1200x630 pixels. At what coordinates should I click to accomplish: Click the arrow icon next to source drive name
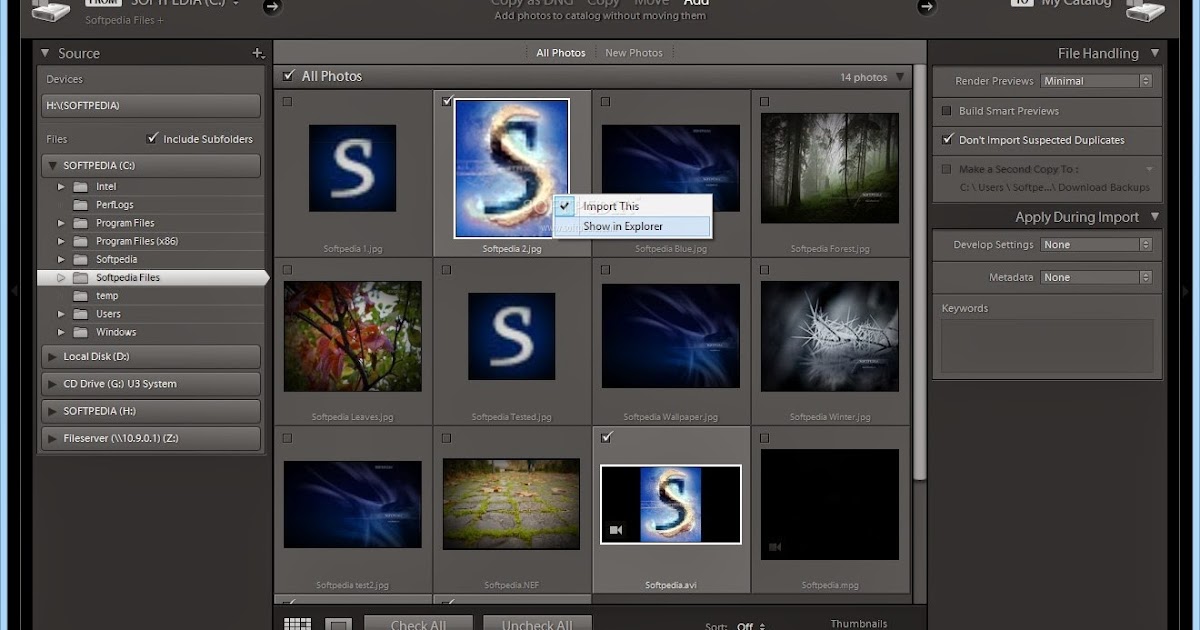coord(272,7)
